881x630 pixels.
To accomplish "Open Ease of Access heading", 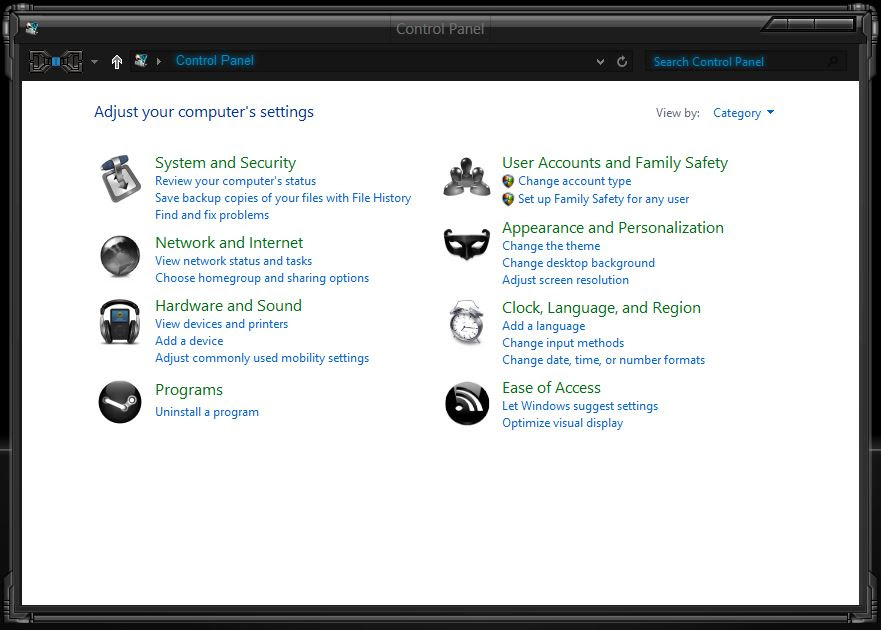I will 551,388.
